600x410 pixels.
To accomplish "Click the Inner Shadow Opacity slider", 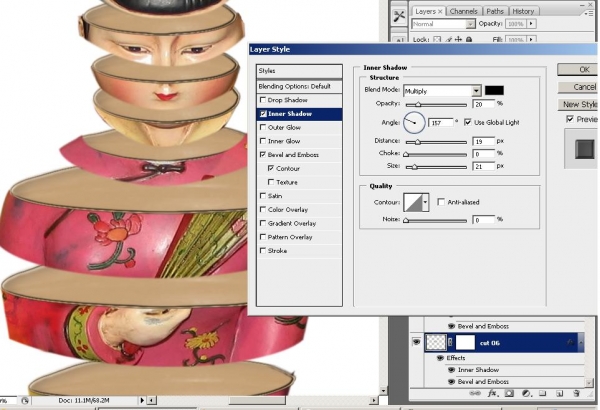I will (x=436, y=104).
